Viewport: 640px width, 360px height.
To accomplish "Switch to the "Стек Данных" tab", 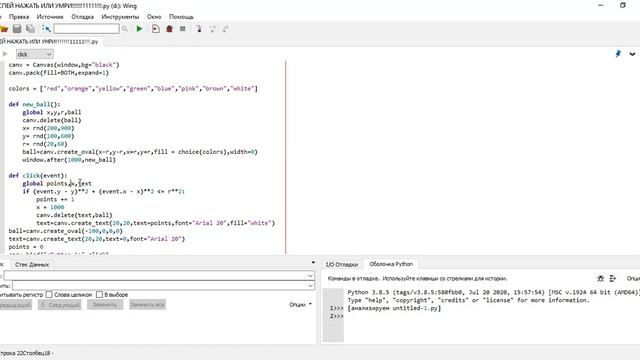I will (32, 264).
